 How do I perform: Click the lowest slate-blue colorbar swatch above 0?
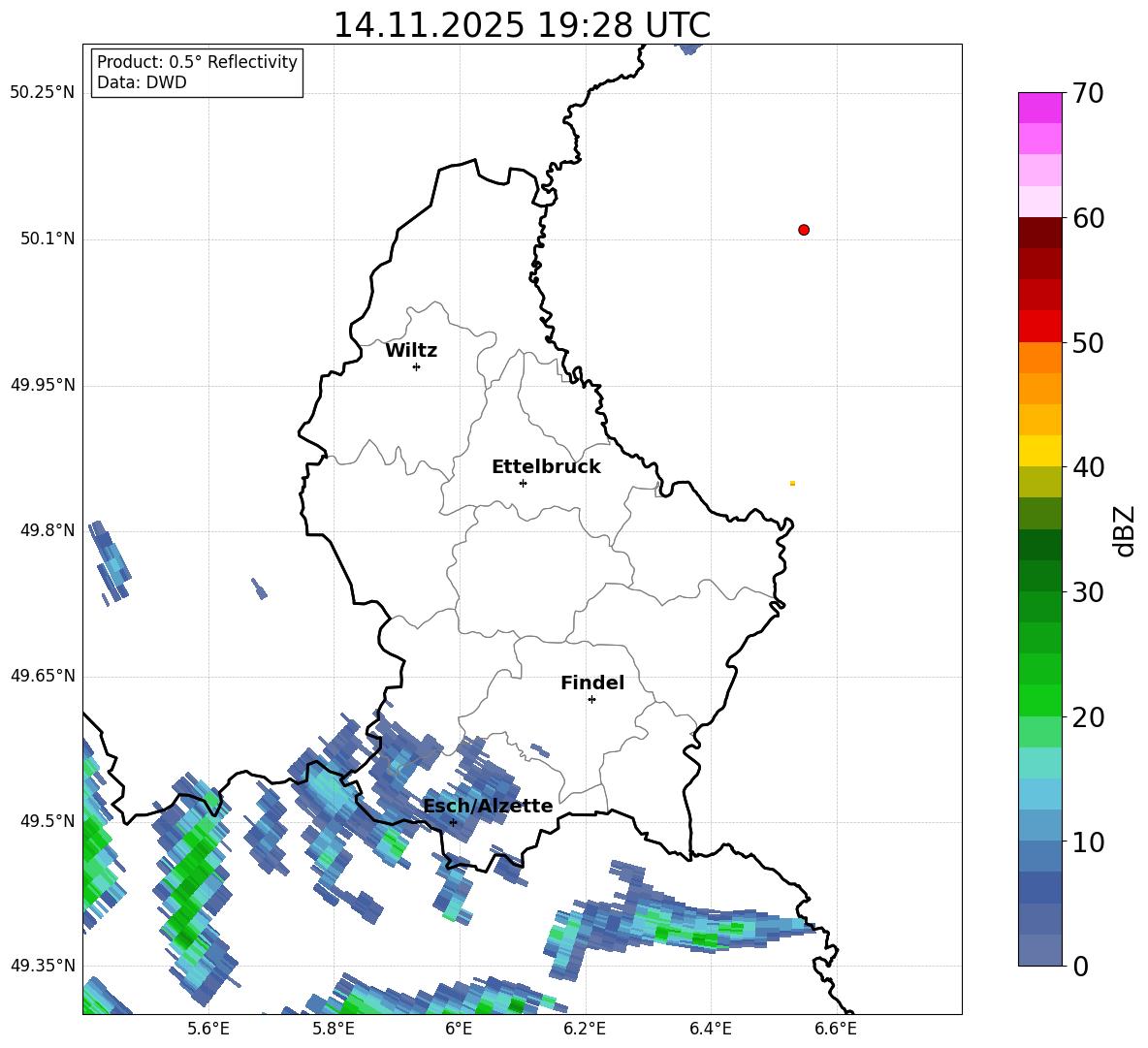(1039, 950)
